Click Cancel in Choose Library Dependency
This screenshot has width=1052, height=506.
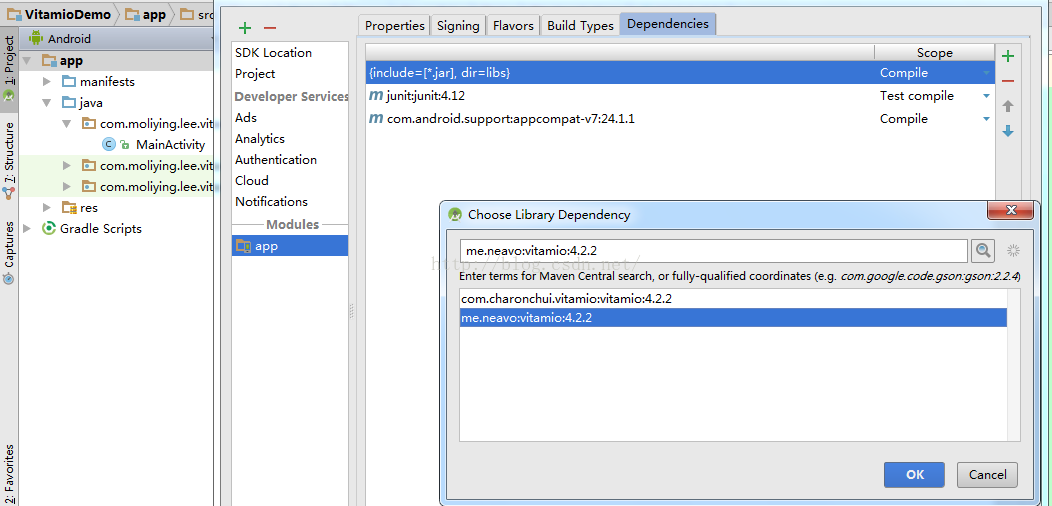tap(987, 474)
